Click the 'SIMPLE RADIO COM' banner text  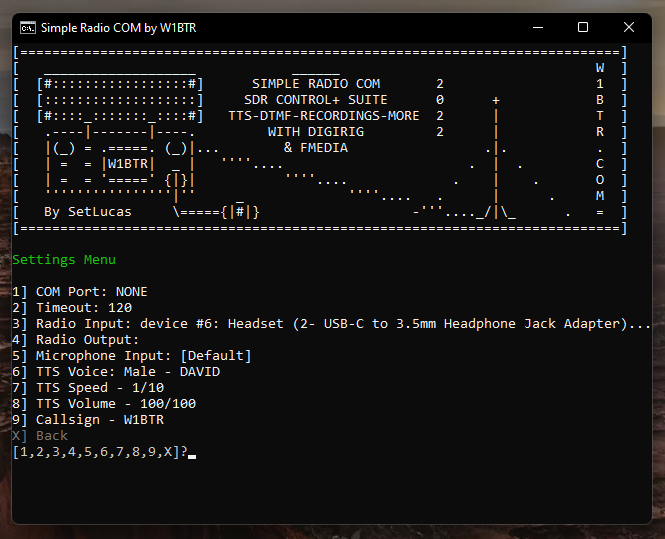pyautogui.click(x=316, y=84)
